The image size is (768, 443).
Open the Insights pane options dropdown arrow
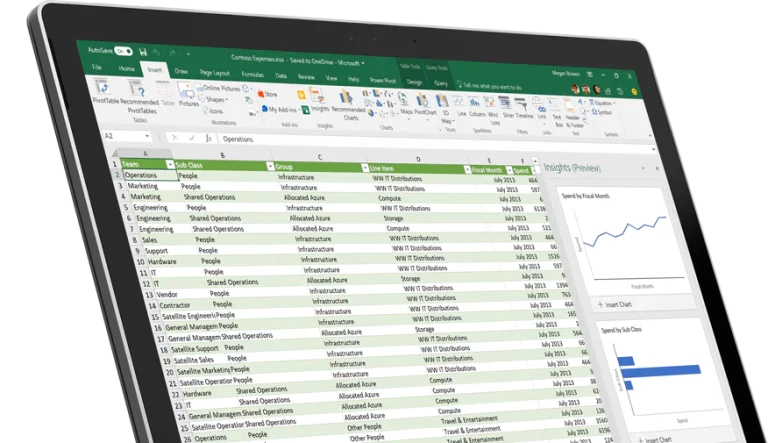(643, 168)
